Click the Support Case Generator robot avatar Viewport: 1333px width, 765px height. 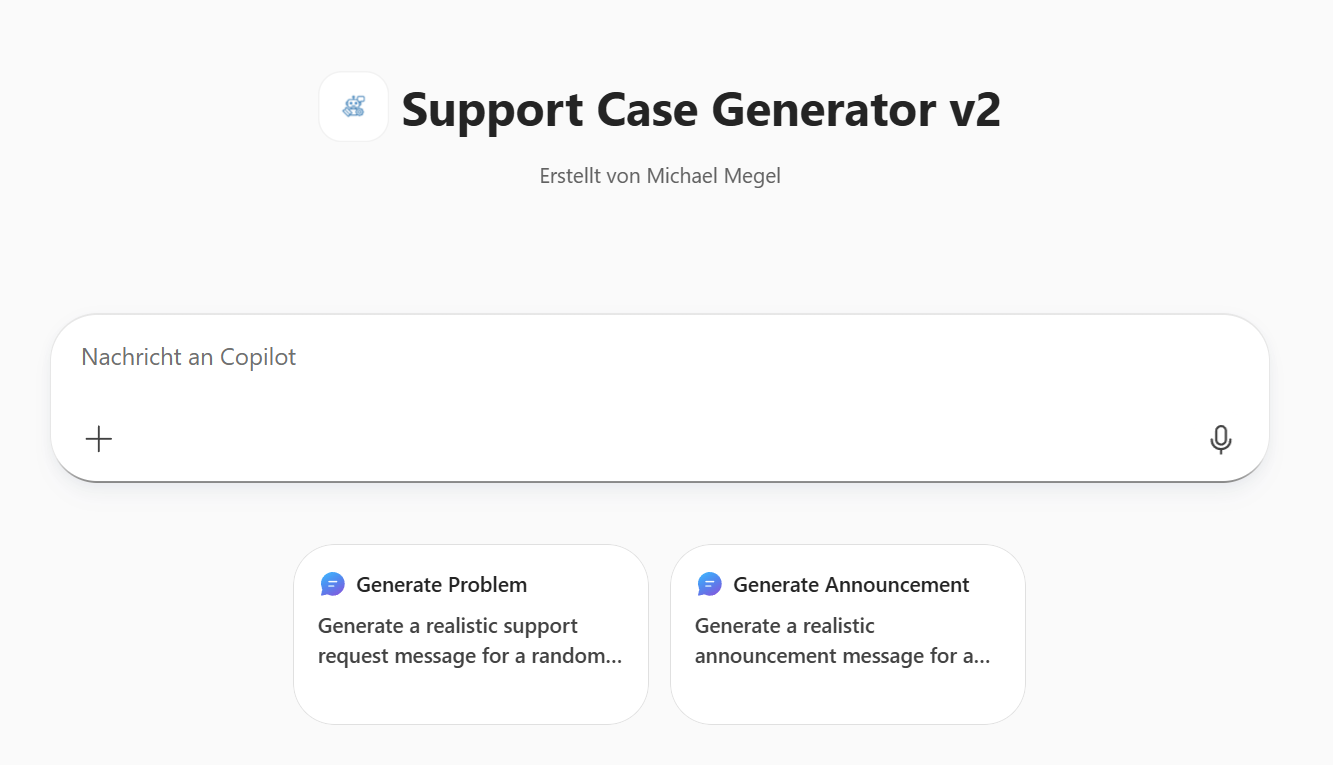353,107
